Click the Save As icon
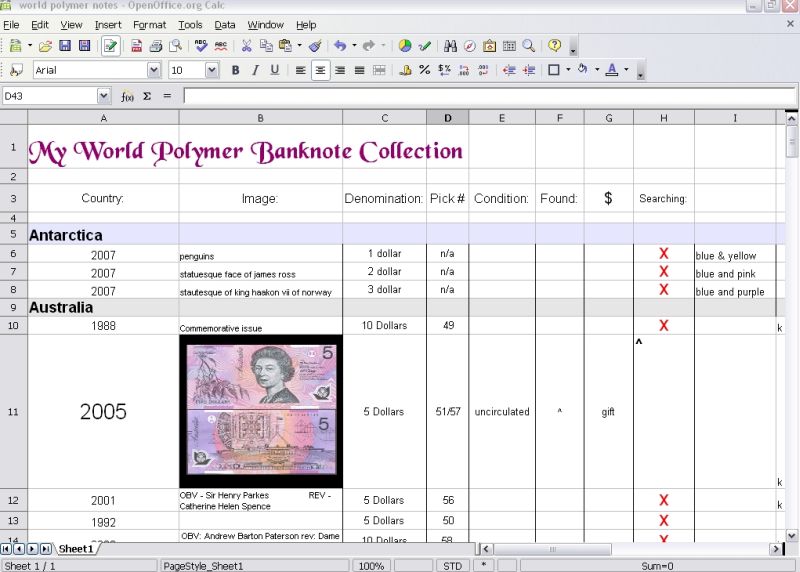Viewport: 800px width, 572px height. click(x=84, y=46)
